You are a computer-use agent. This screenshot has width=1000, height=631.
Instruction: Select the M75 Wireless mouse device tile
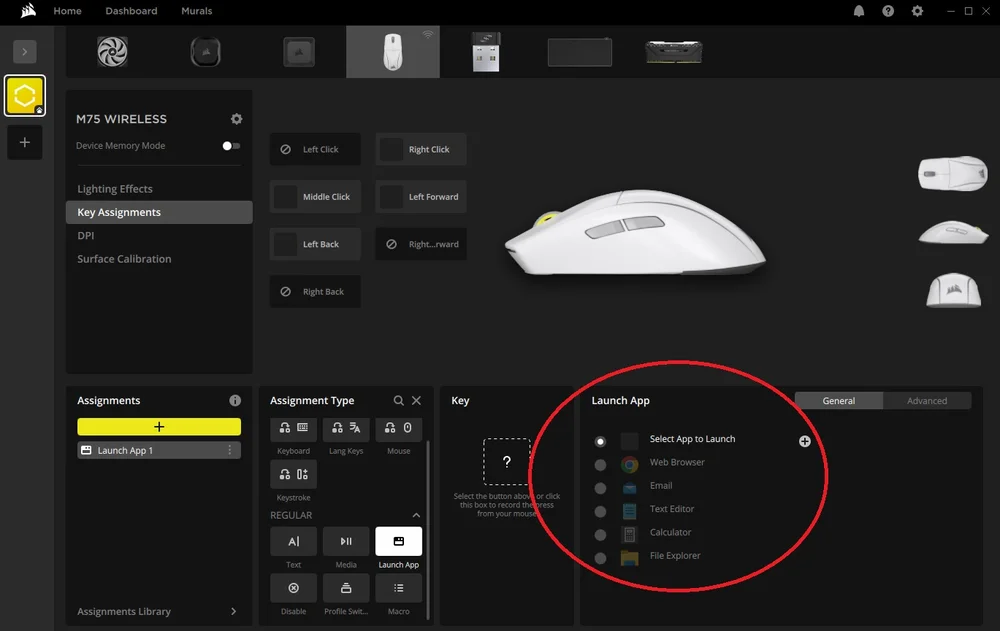(393, 52)
